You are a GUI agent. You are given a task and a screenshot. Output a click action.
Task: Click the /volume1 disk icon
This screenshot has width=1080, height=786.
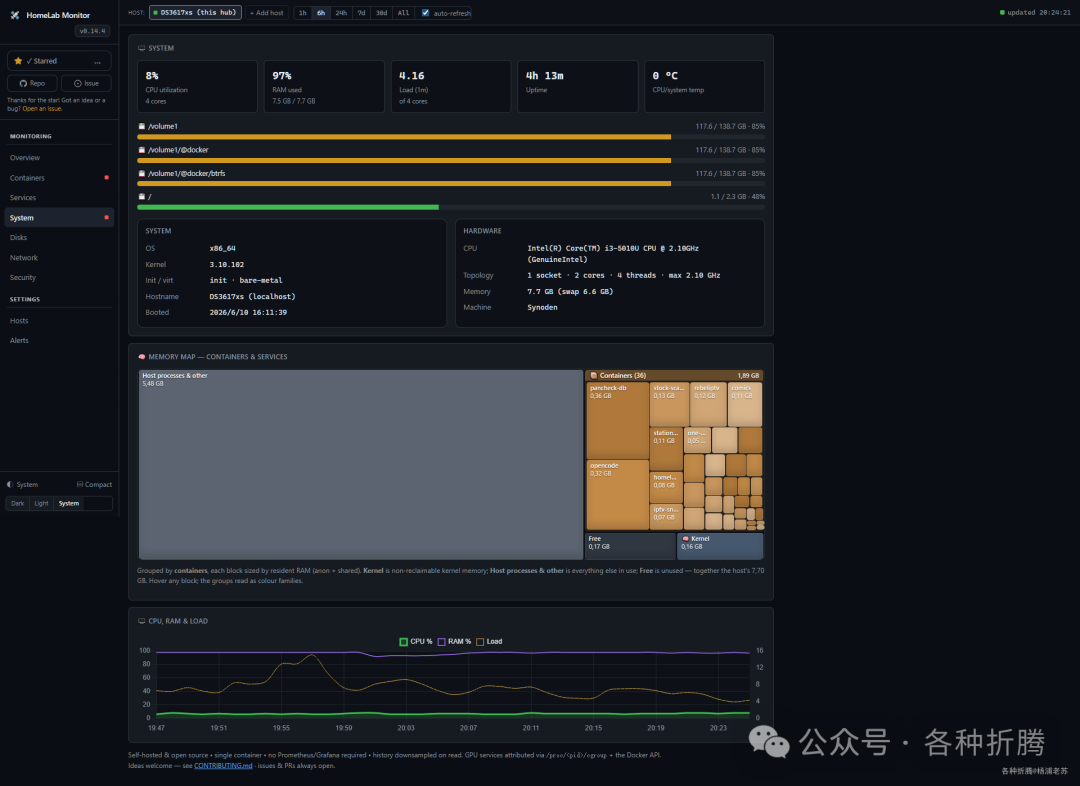(x=142, y=126)
